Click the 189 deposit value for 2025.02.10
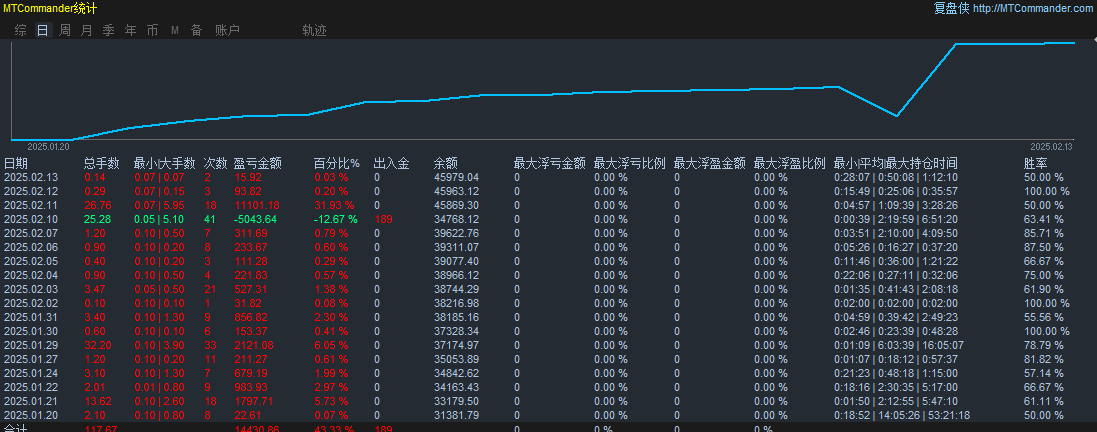 pos(383,219)
